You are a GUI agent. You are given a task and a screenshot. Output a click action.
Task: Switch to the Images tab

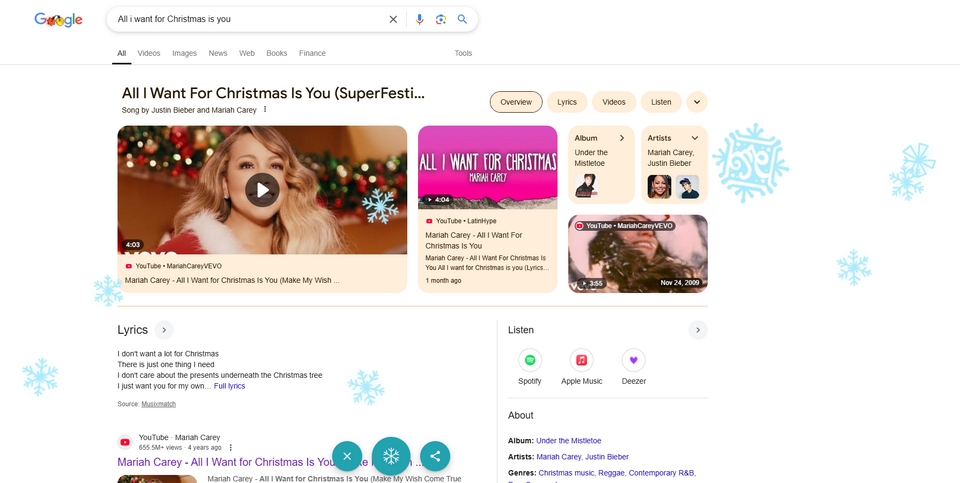tap(184, 53)
